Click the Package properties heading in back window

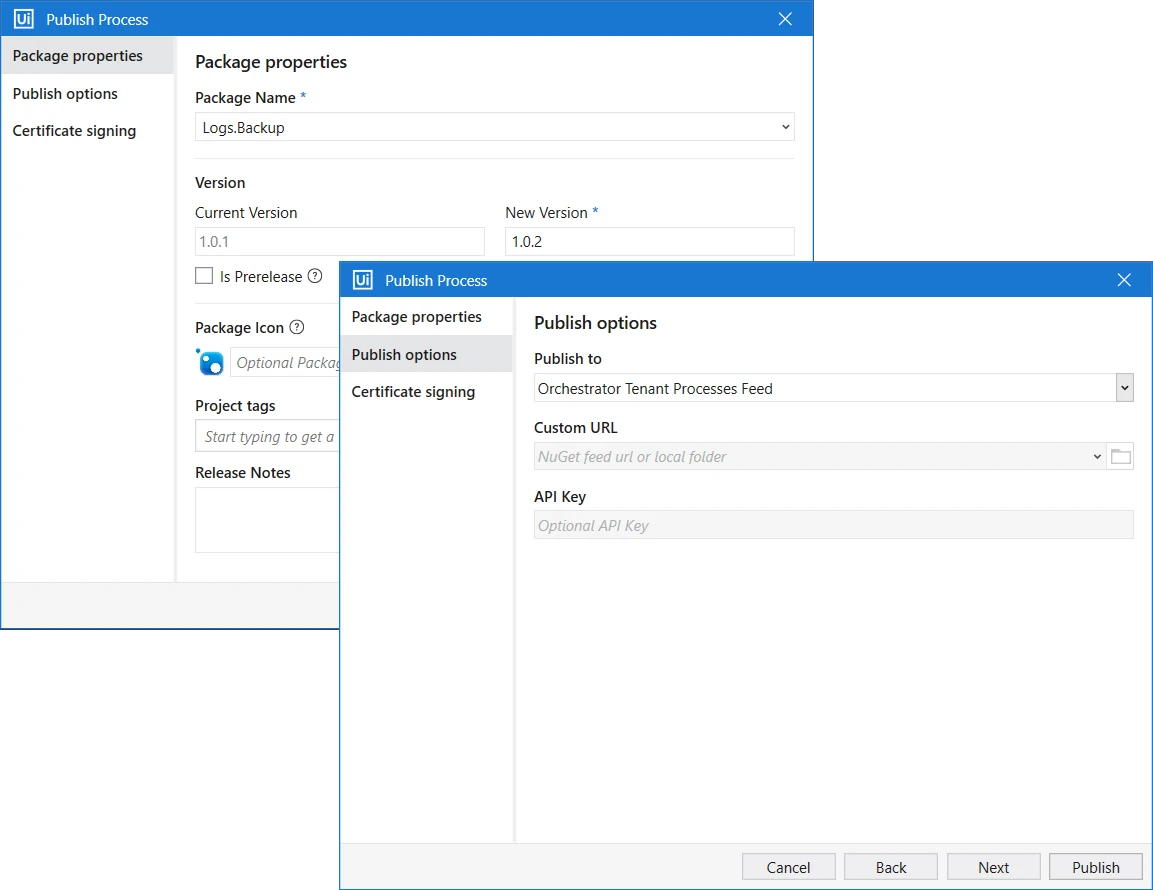(x=271, y=62)
